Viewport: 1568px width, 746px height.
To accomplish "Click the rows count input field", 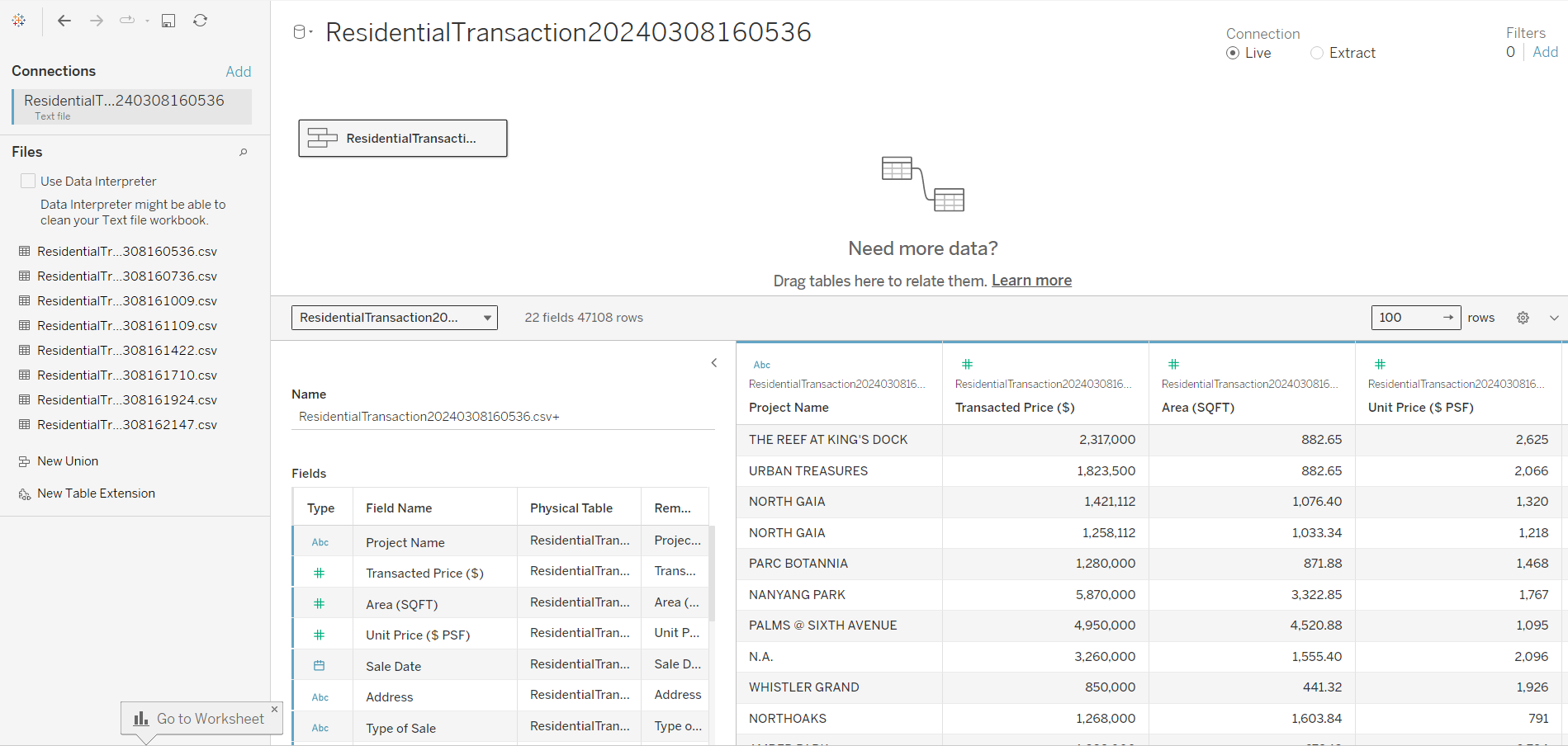I will (x=1407, y=318).
